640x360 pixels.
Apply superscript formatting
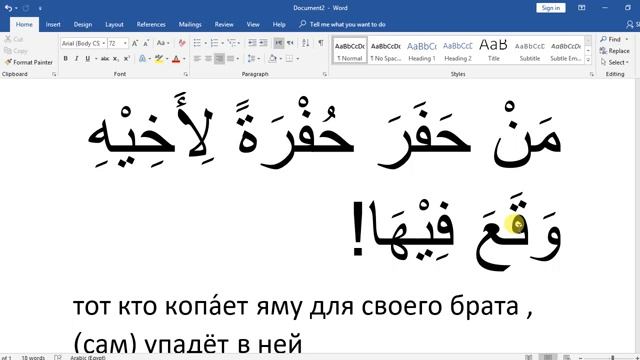coord(127,59)
